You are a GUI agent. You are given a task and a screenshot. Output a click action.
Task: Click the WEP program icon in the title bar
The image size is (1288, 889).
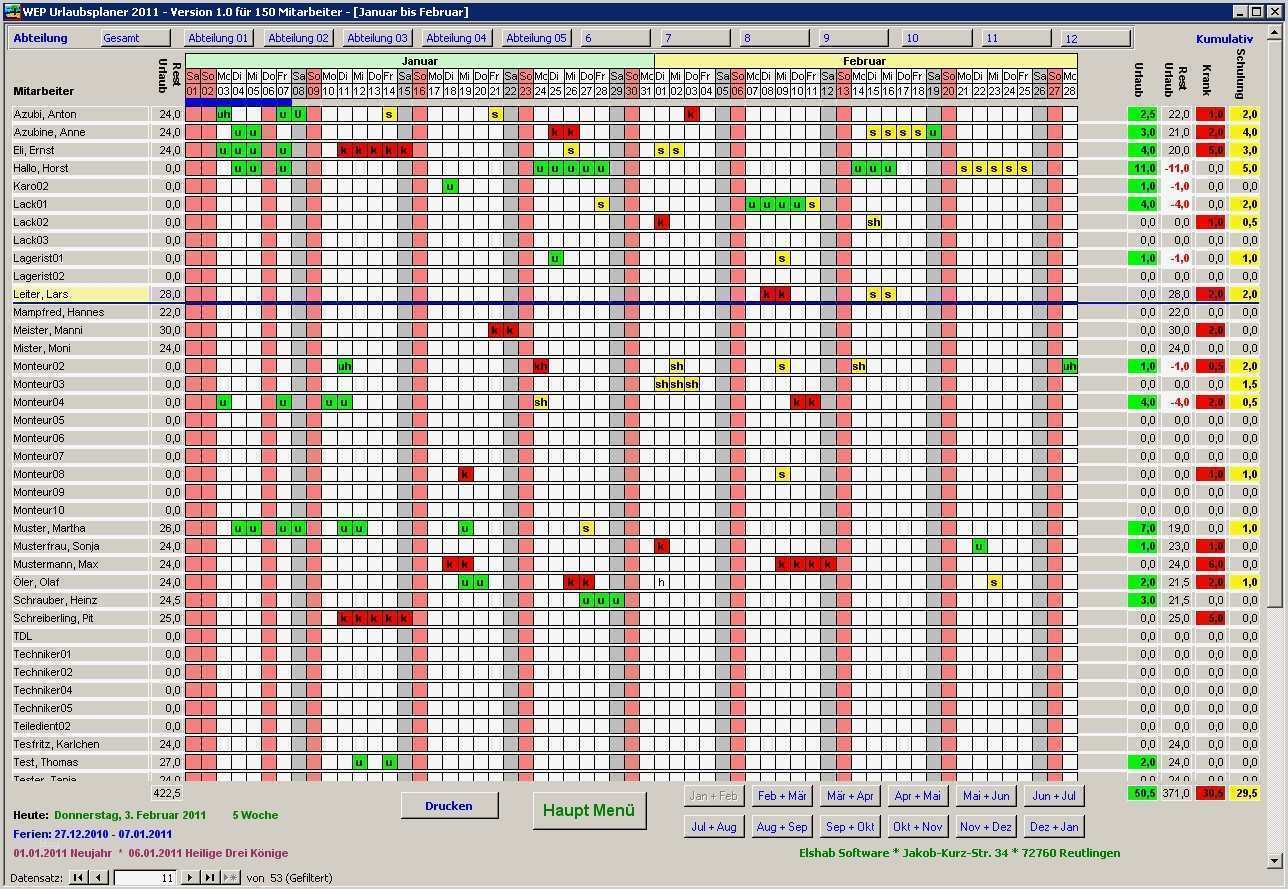[x=10, y=11]
